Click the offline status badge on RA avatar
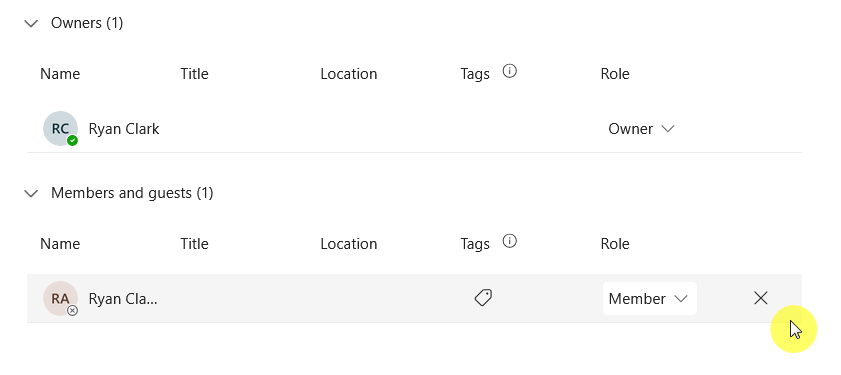Screen dimensions: 841x375 72,311
